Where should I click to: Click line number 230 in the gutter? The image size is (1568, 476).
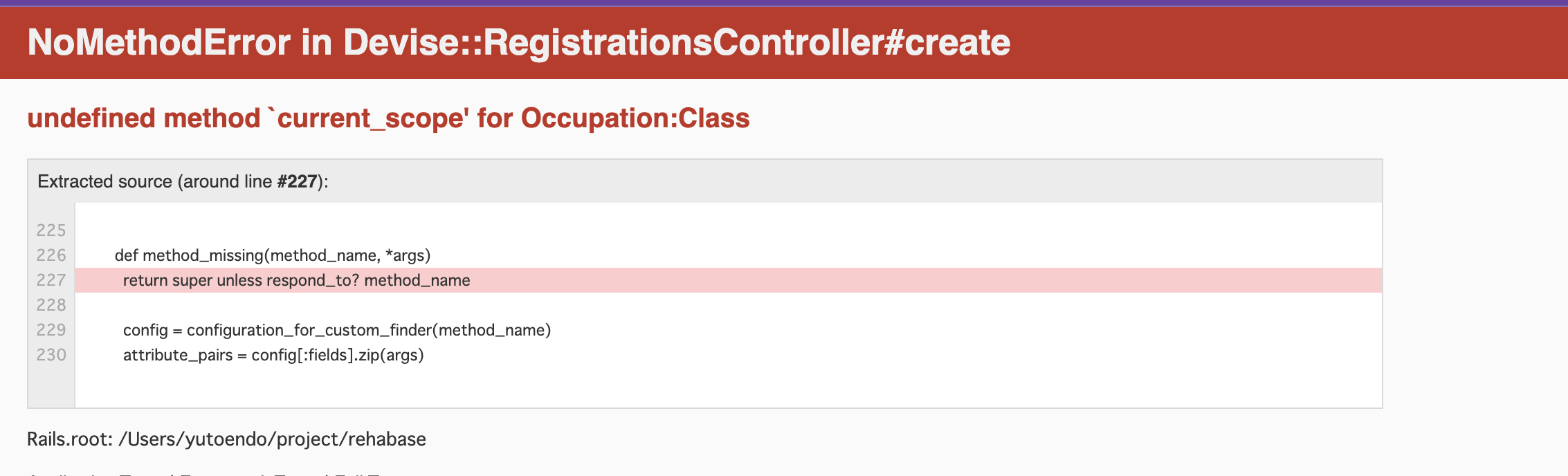click(51, 355)
